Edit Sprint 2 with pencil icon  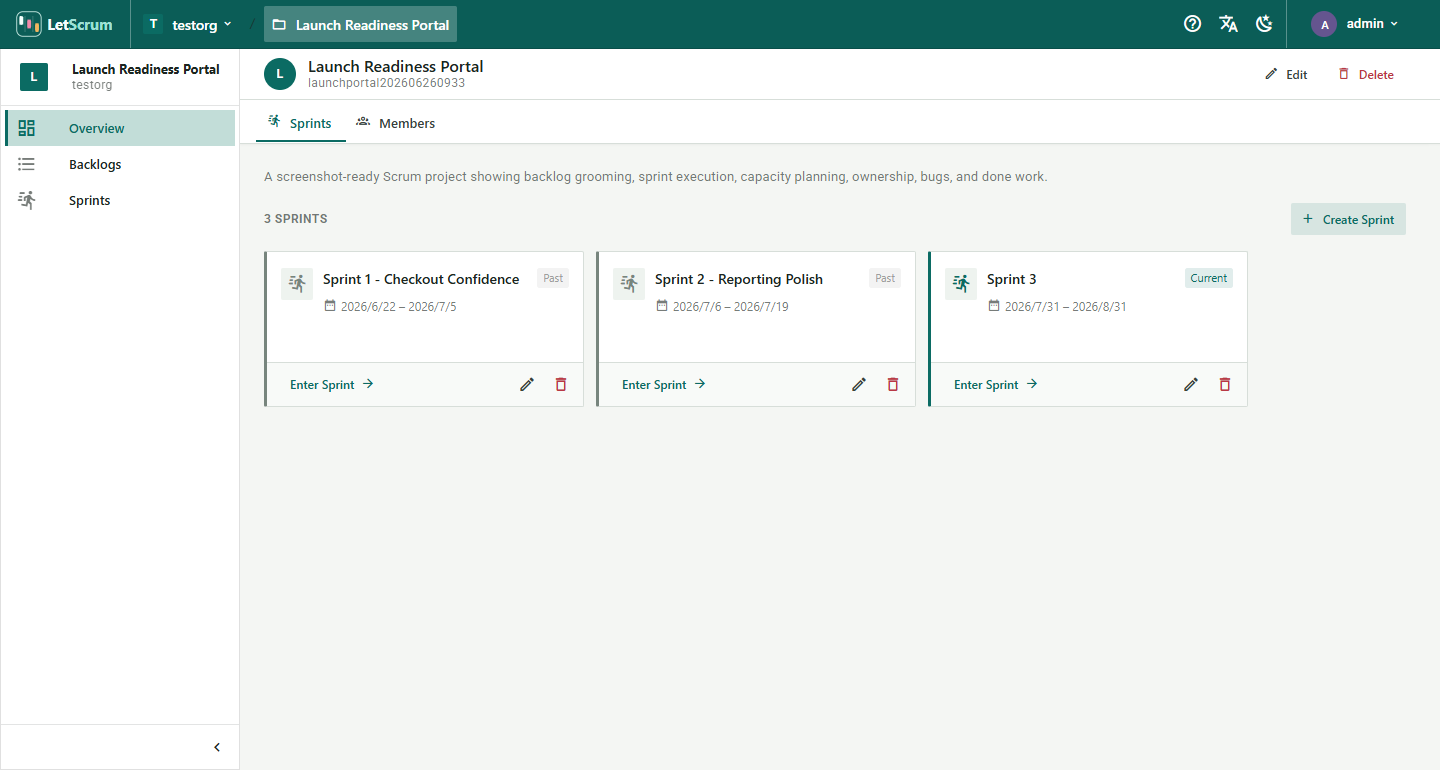click(x=859, y=384)
